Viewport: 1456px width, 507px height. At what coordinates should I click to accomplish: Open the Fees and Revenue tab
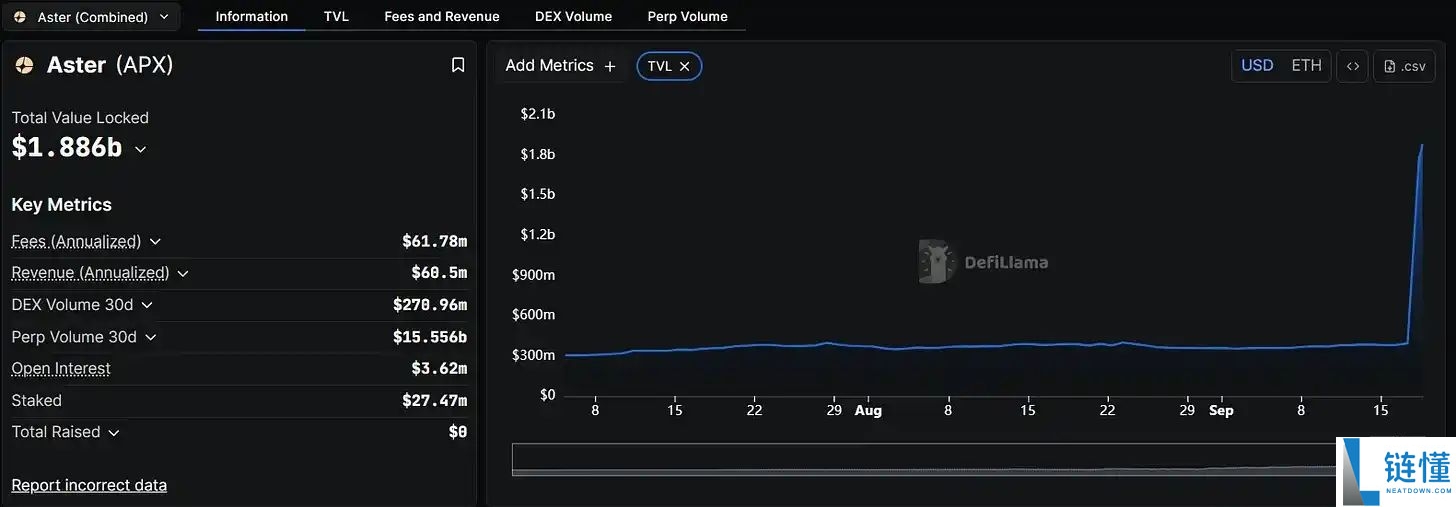[x=442, y=16]
